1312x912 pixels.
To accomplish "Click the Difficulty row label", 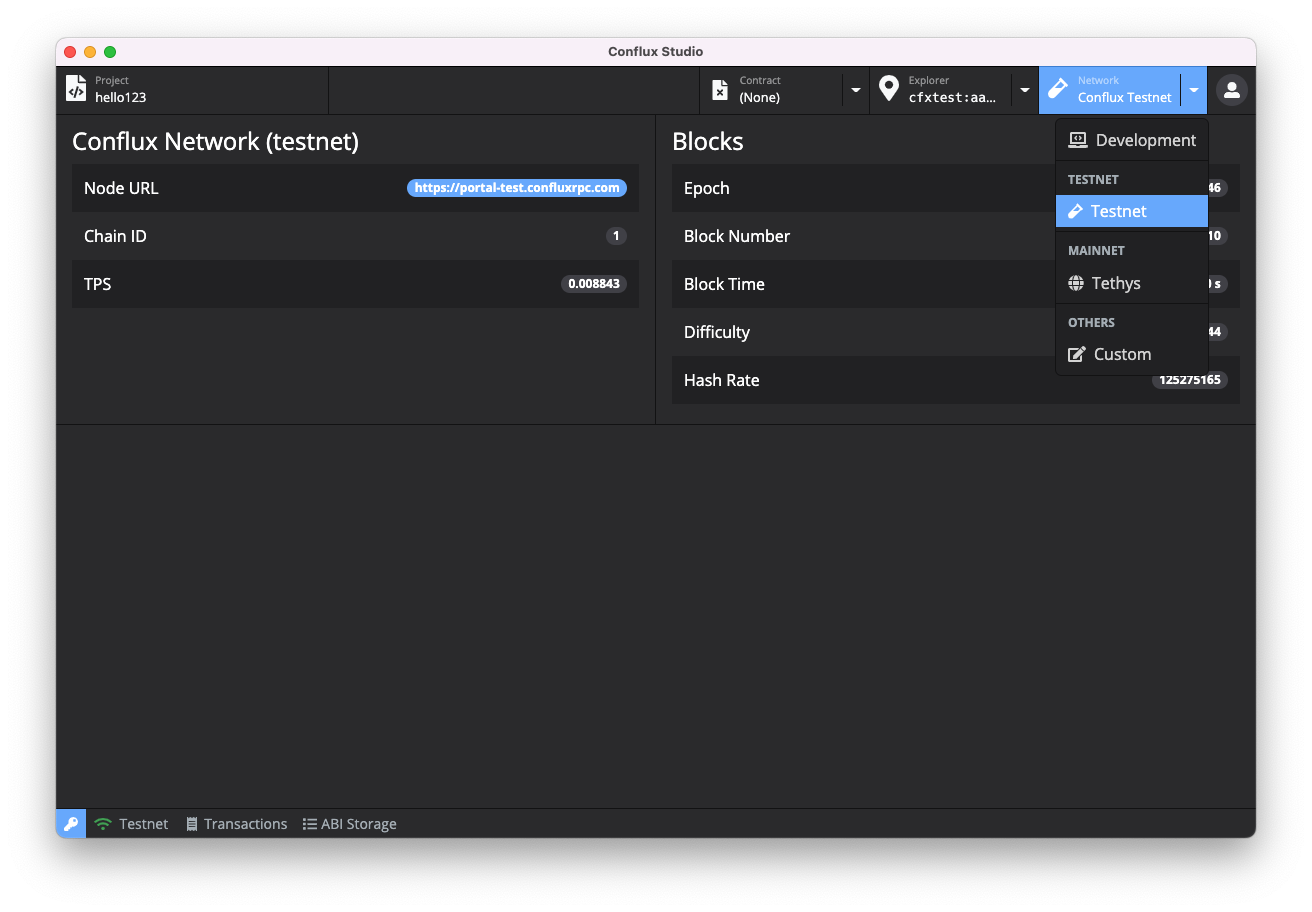I will coord(717,332).
